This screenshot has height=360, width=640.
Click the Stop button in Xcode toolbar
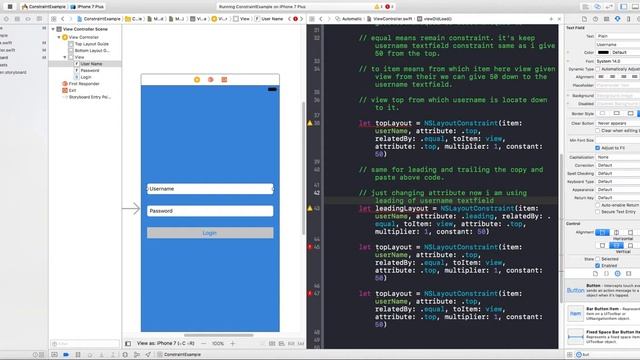[x=10, y=7]
